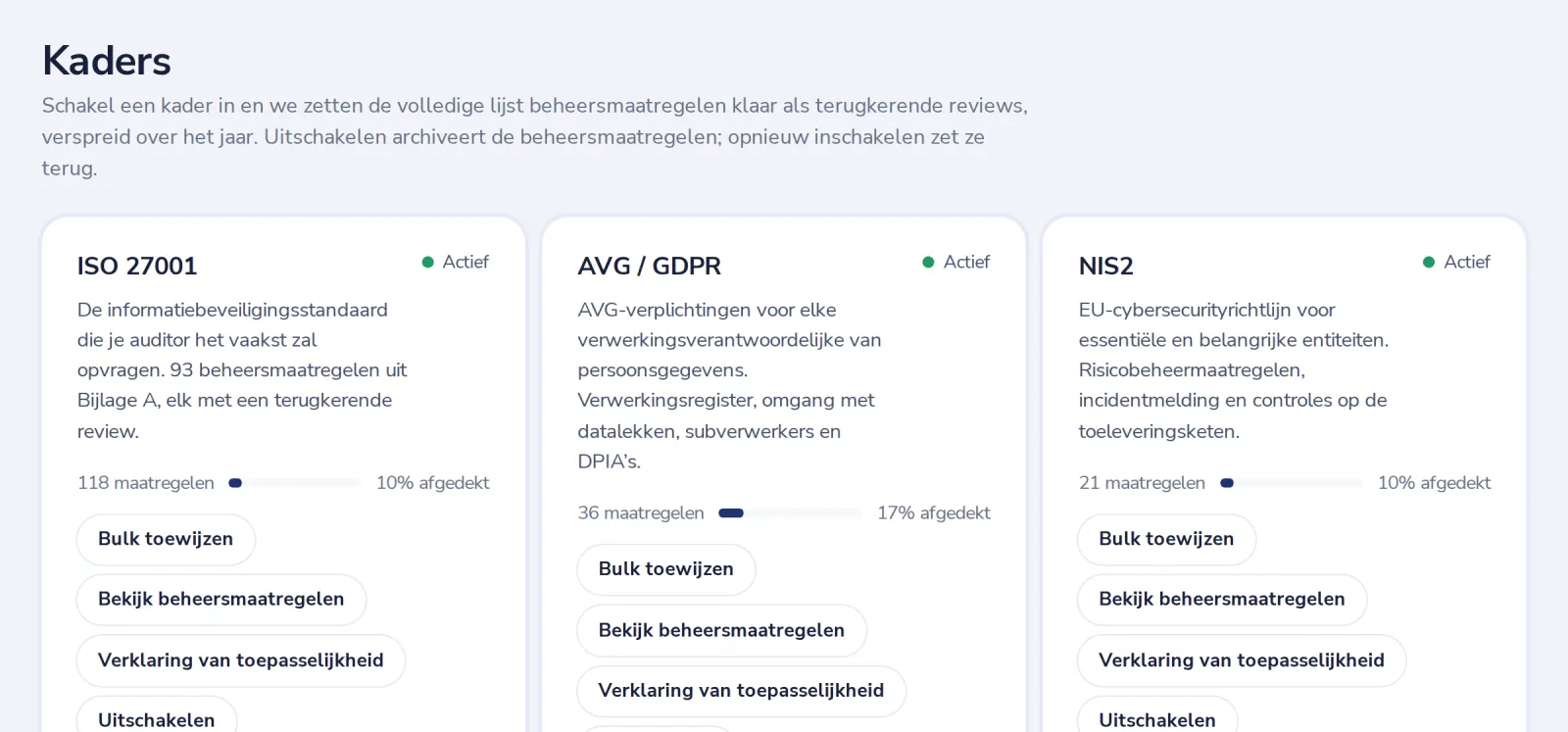The height and width of the screenshot is (732, 1568).
Task: Click Uitschakelen on the NIS2 card
Action: 1157,714
